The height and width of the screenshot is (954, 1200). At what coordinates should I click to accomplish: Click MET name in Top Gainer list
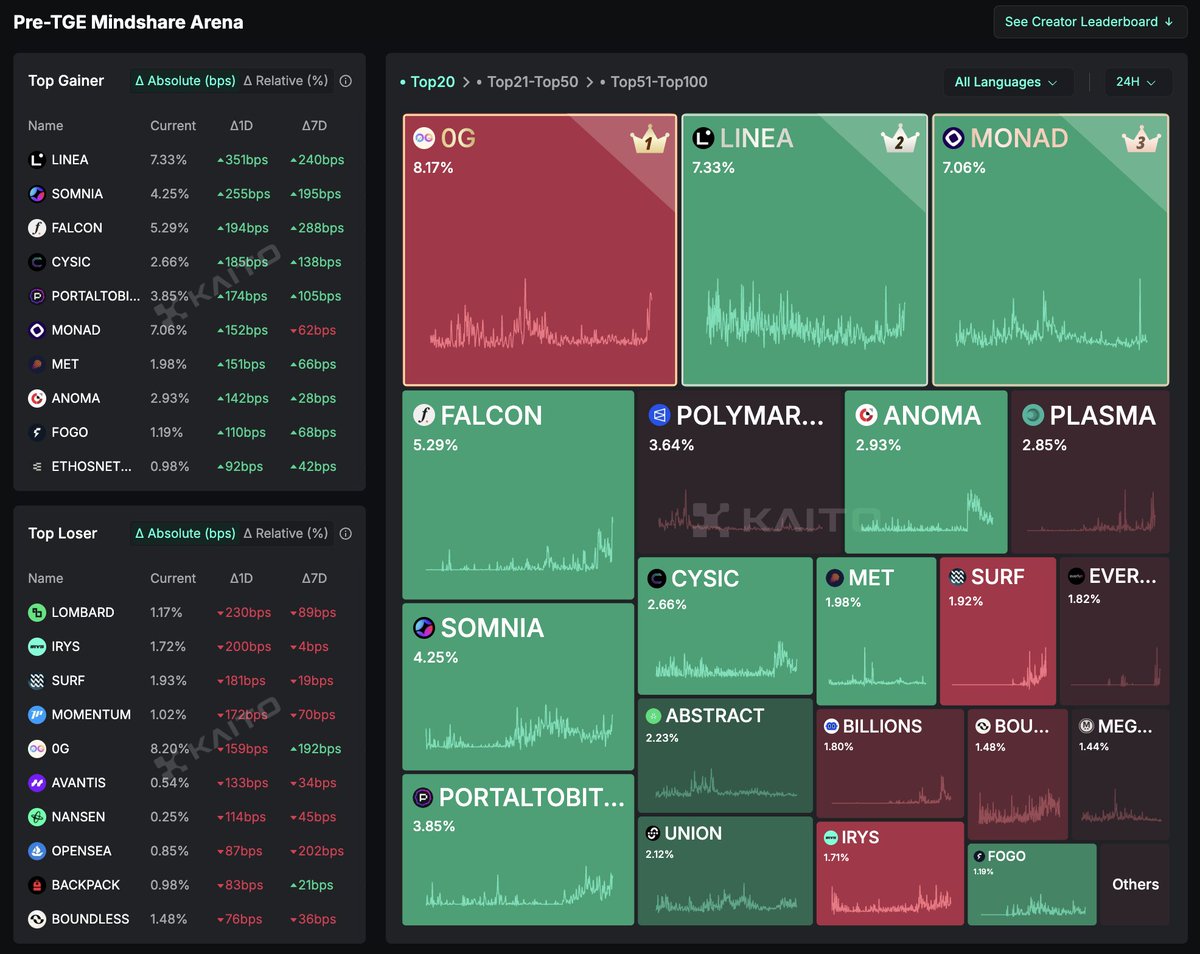point(65,365)
